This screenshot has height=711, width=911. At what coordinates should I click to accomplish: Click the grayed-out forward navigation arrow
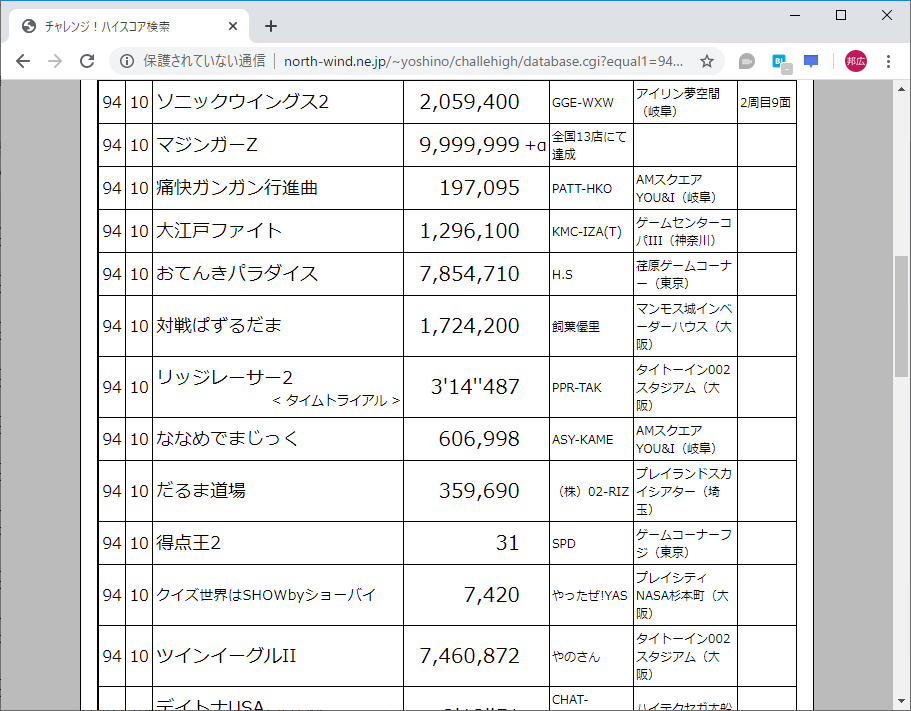(55, 61)
